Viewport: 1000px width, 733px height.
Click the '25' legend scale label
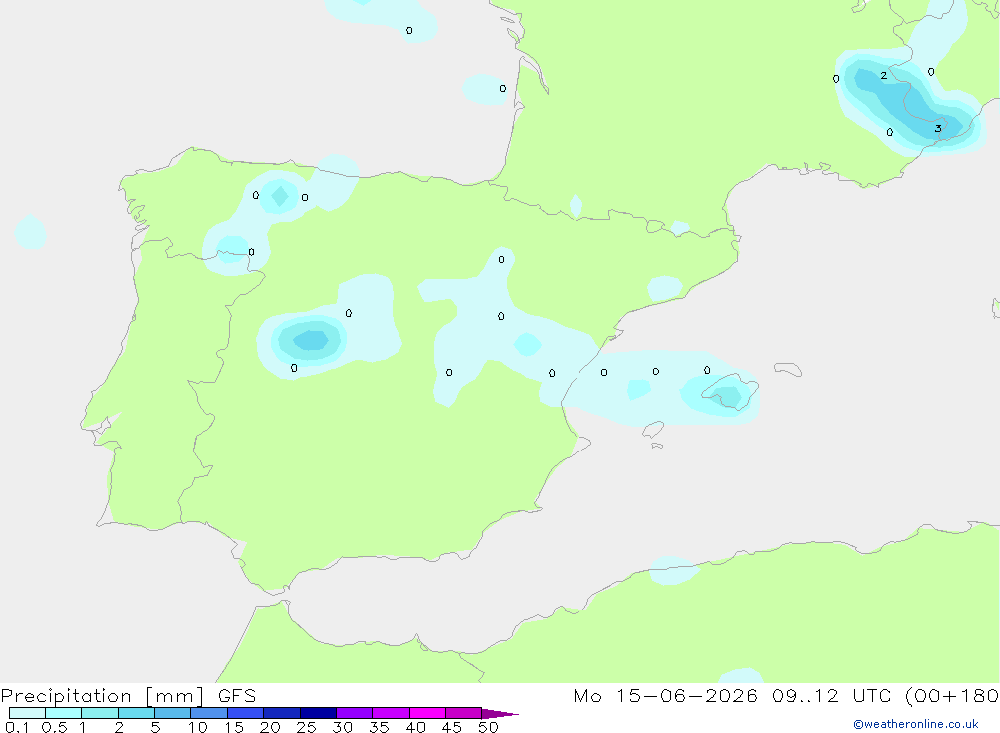point(306,727)
